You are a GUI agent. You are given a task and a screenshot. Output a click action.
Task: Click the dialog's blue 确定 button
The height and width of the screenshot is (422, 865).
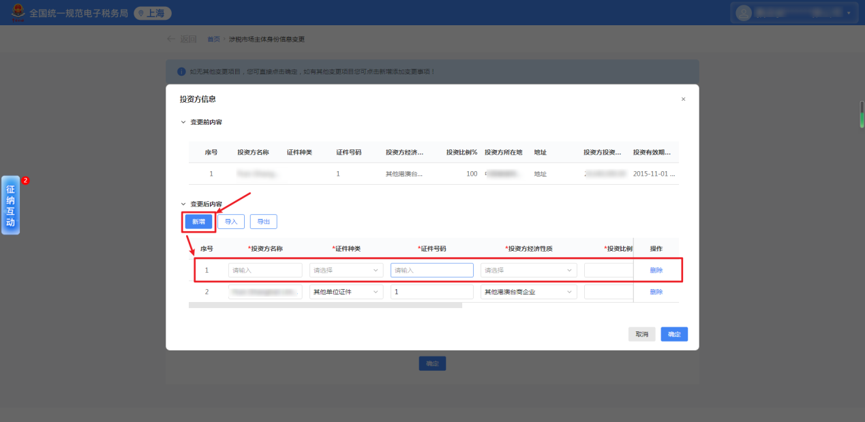point(674,334)
